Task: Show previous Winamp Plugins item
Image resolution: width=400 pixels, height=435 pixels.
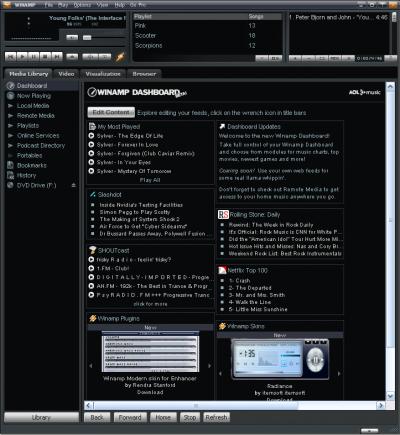Action: [x=91, y=366]
